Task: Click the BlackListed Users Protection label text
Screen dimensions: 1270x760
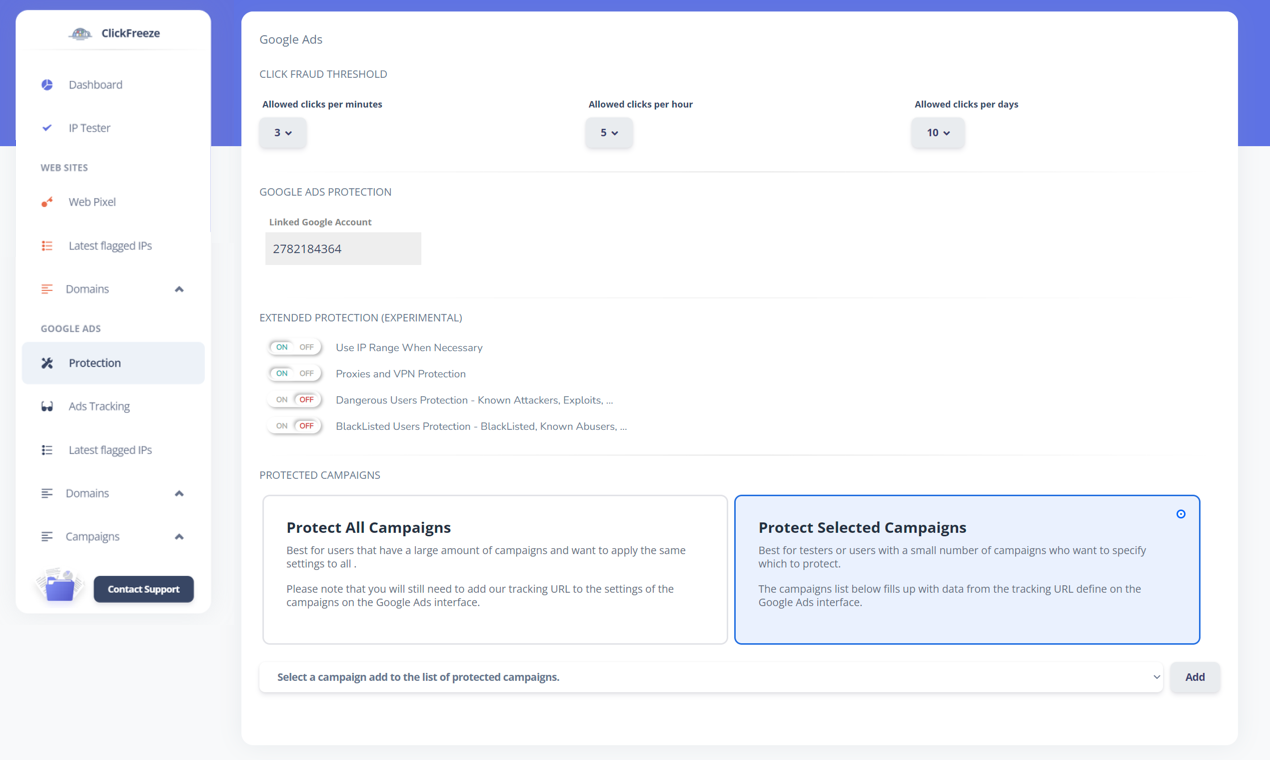Action: [482, 426]
